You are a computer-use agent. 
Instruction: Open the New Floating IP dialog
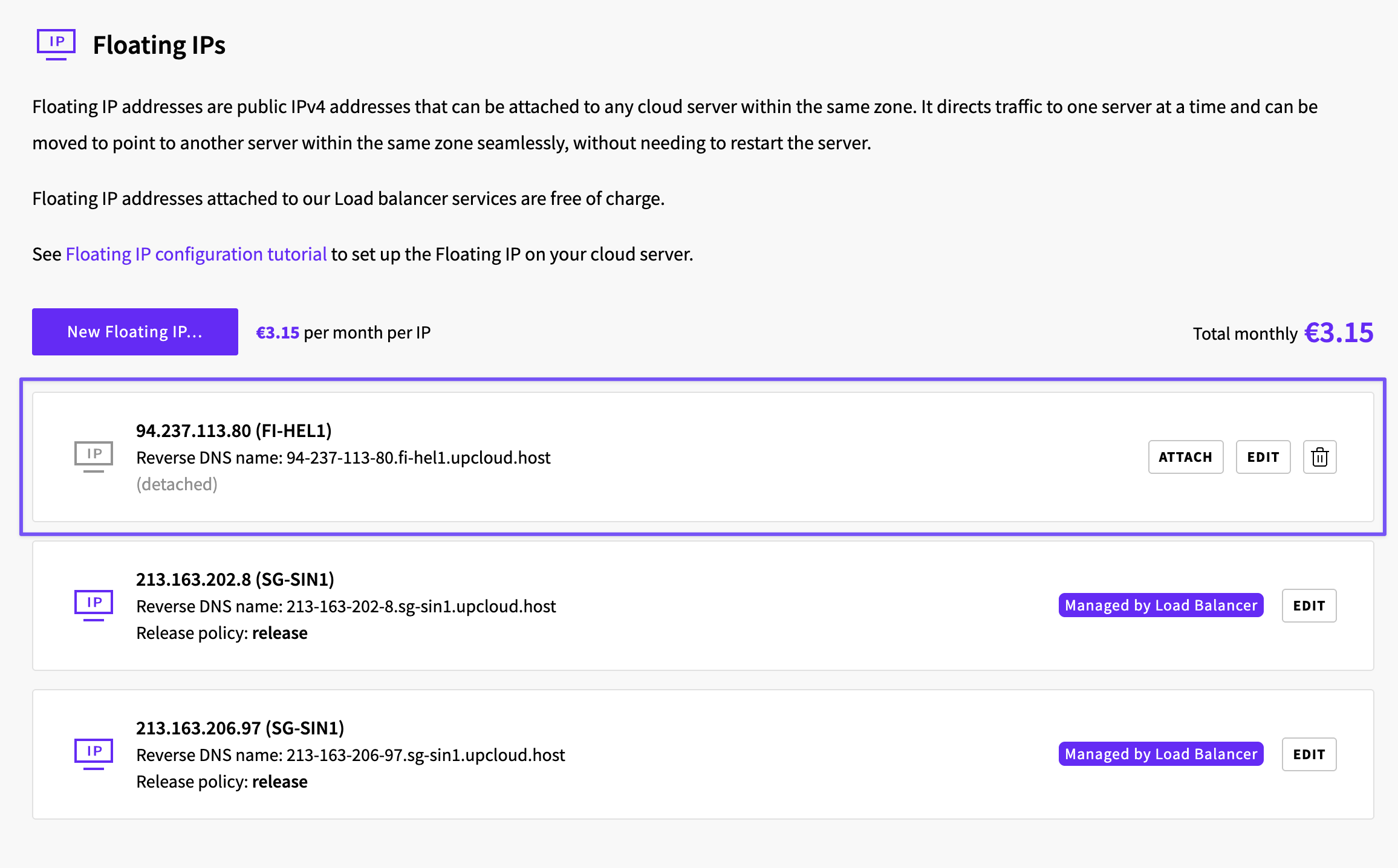pyautogui.click(x=135, y=332)
